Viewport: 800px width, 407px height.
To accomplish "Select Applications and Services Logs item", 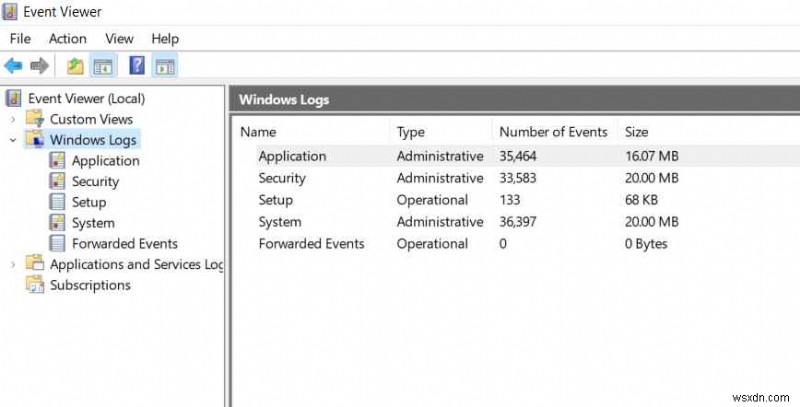I will click(x=136, y=264).
